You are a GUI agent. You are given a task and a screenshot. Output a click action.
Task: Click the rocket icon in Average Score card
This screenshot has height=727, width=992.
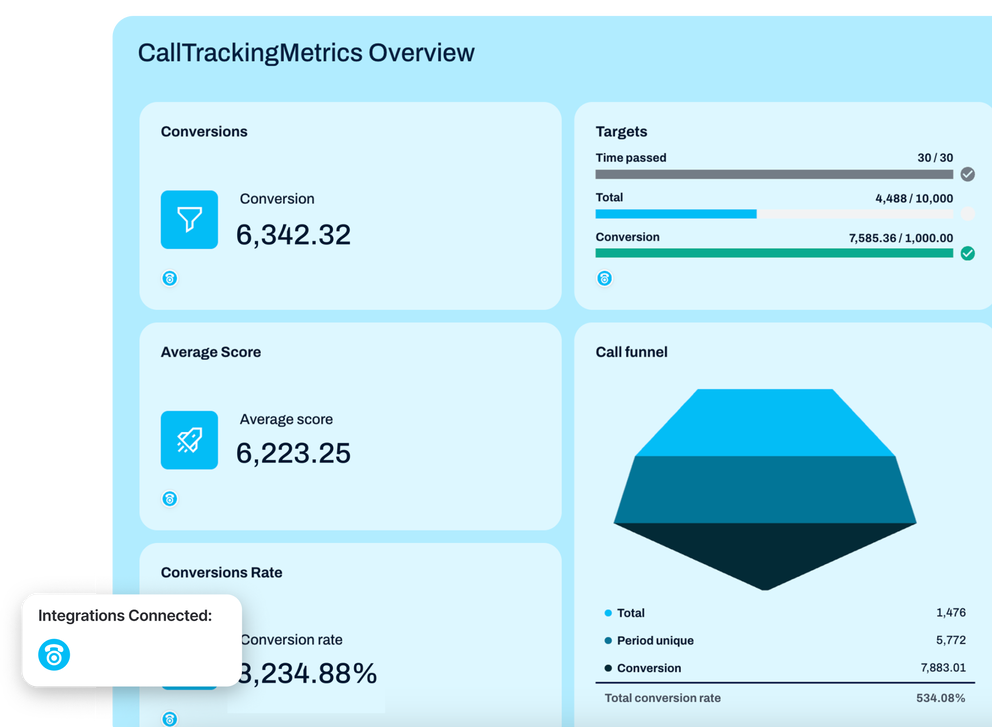[189, 440]
